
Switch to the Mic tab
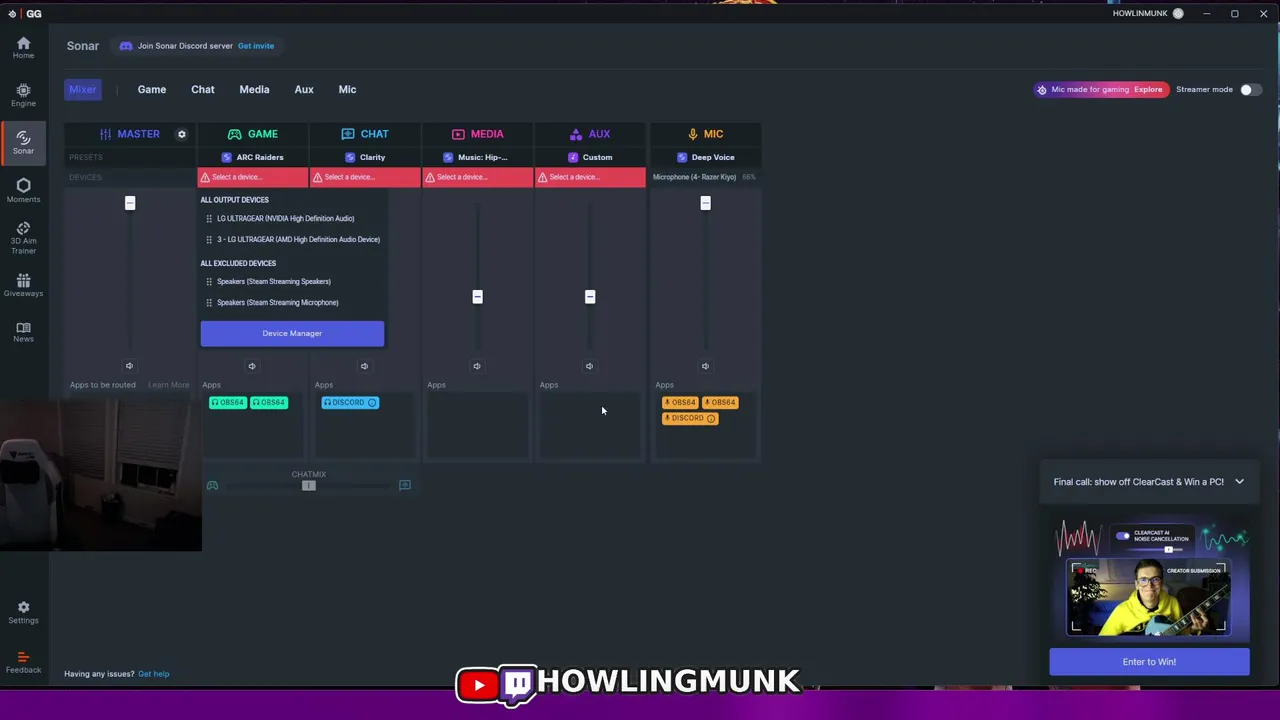click(347, 90)
